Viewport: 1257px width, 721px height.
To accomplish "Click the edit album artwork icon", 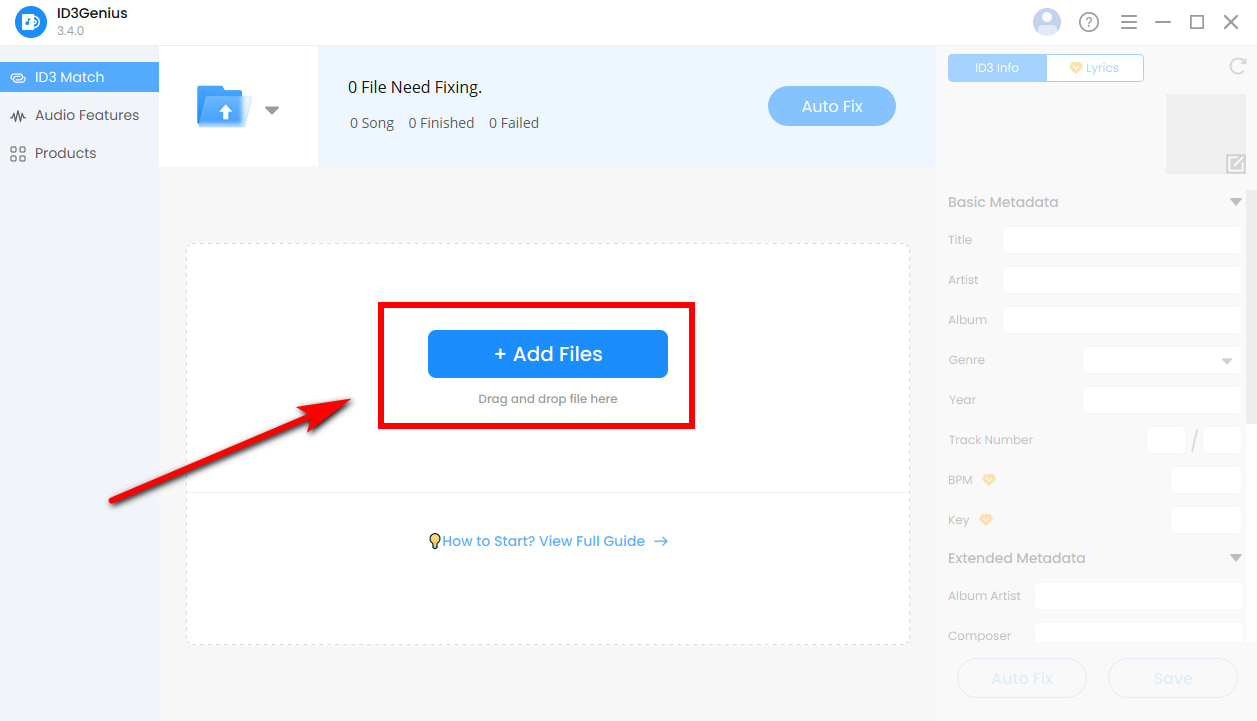I will [1235, 164].
